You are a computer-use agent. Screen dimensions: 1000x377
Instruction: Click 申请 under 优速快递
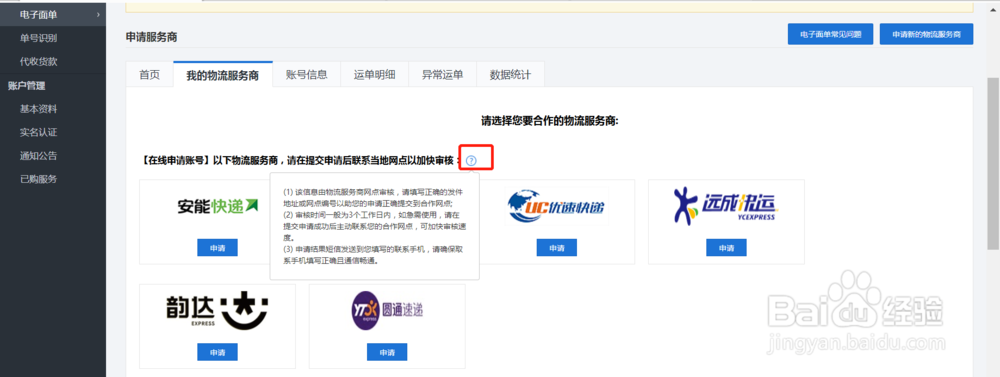click(x=557, y=248)
